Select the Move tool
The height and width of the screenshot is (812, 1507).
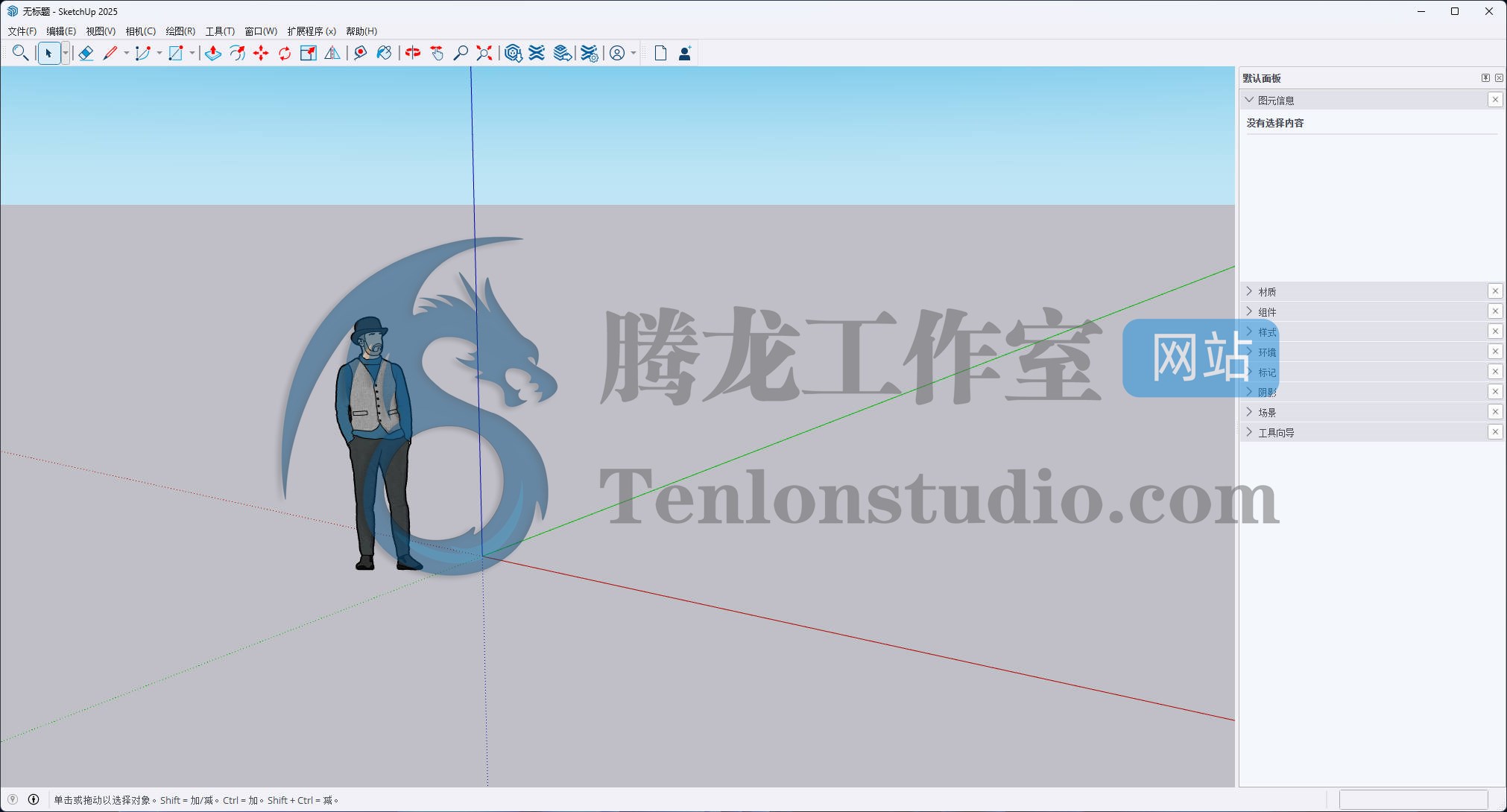[x=261, y=53]
